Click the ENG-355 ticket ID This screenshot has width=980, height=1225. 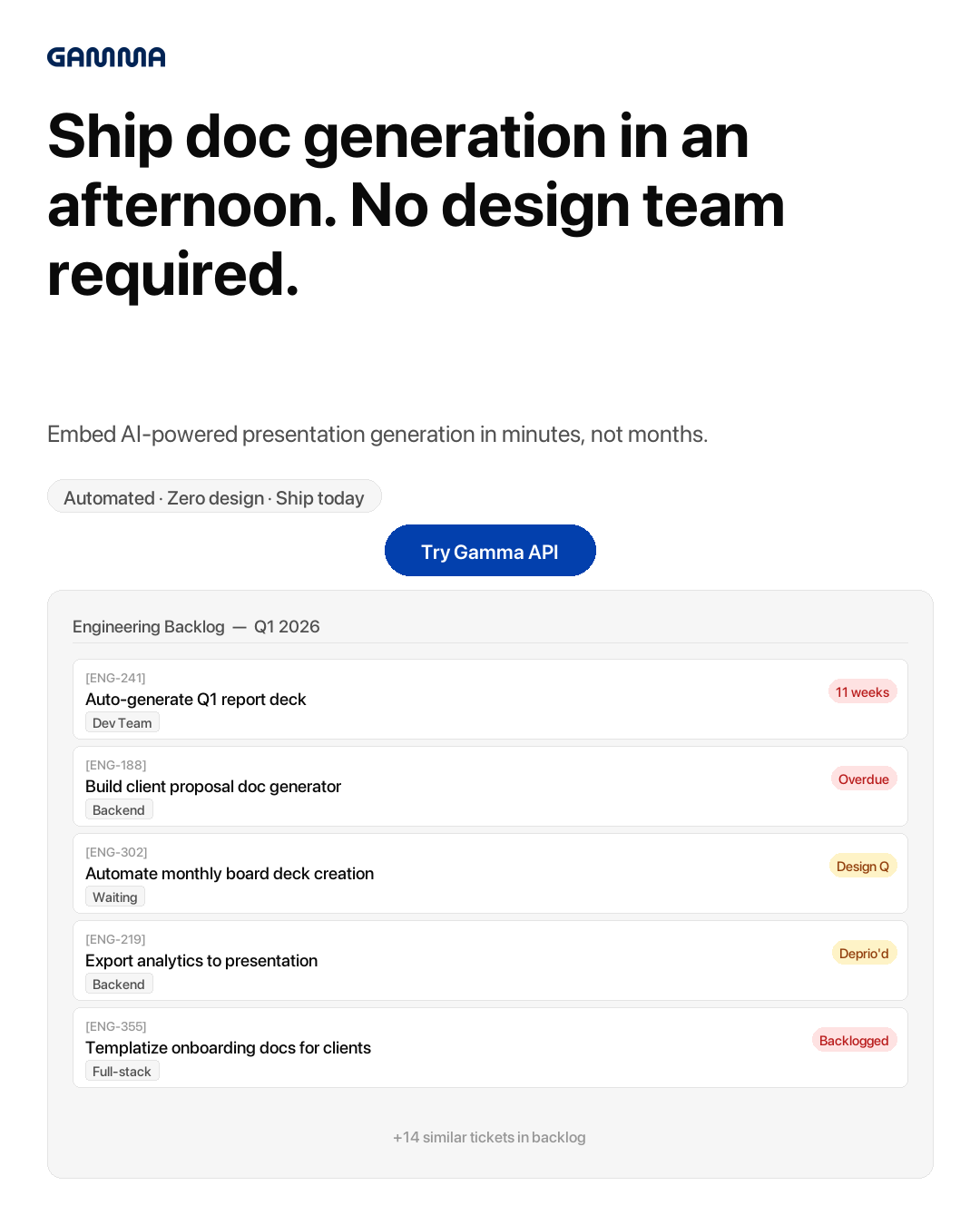click(115, 1026)
